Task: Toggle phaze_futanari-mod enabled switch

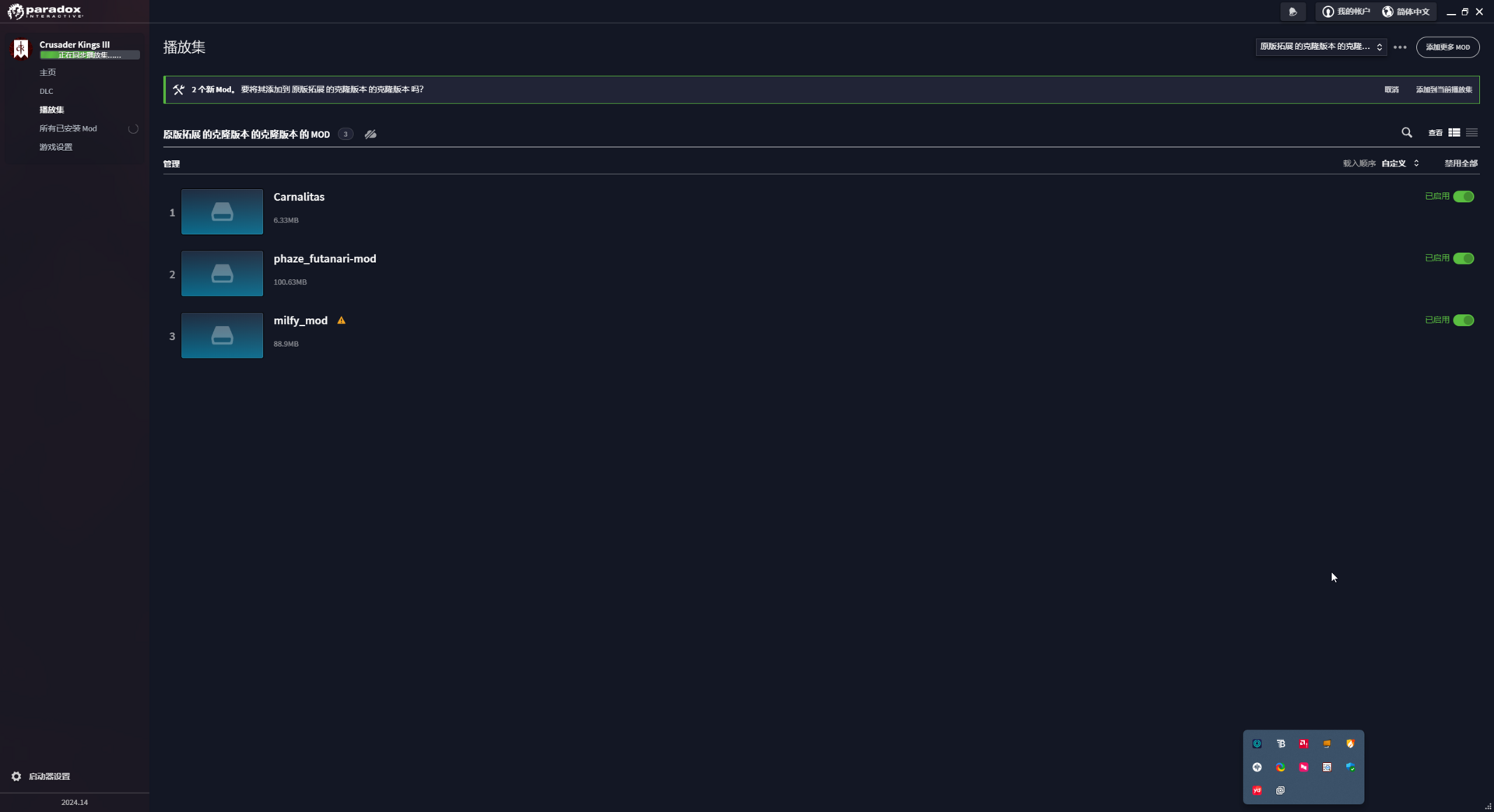Action: [1463, 258]
